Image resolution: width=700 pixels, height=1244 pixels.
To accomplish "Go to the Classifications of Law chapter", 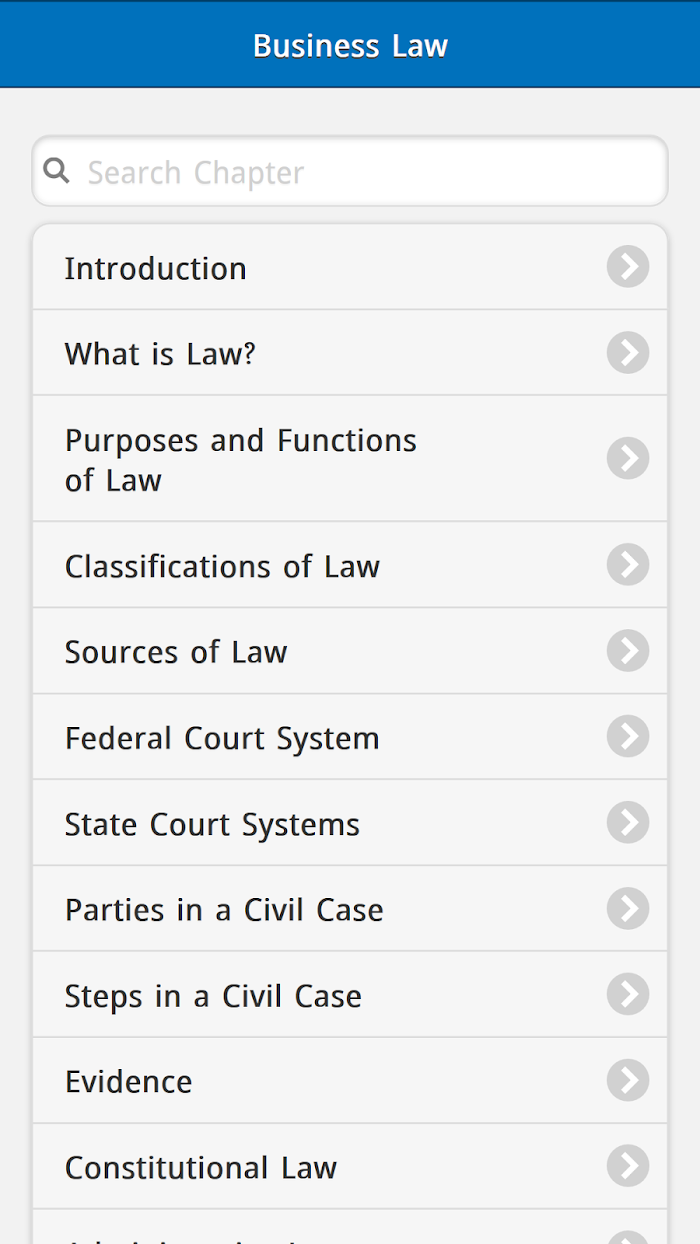I will tap(350, 565).
